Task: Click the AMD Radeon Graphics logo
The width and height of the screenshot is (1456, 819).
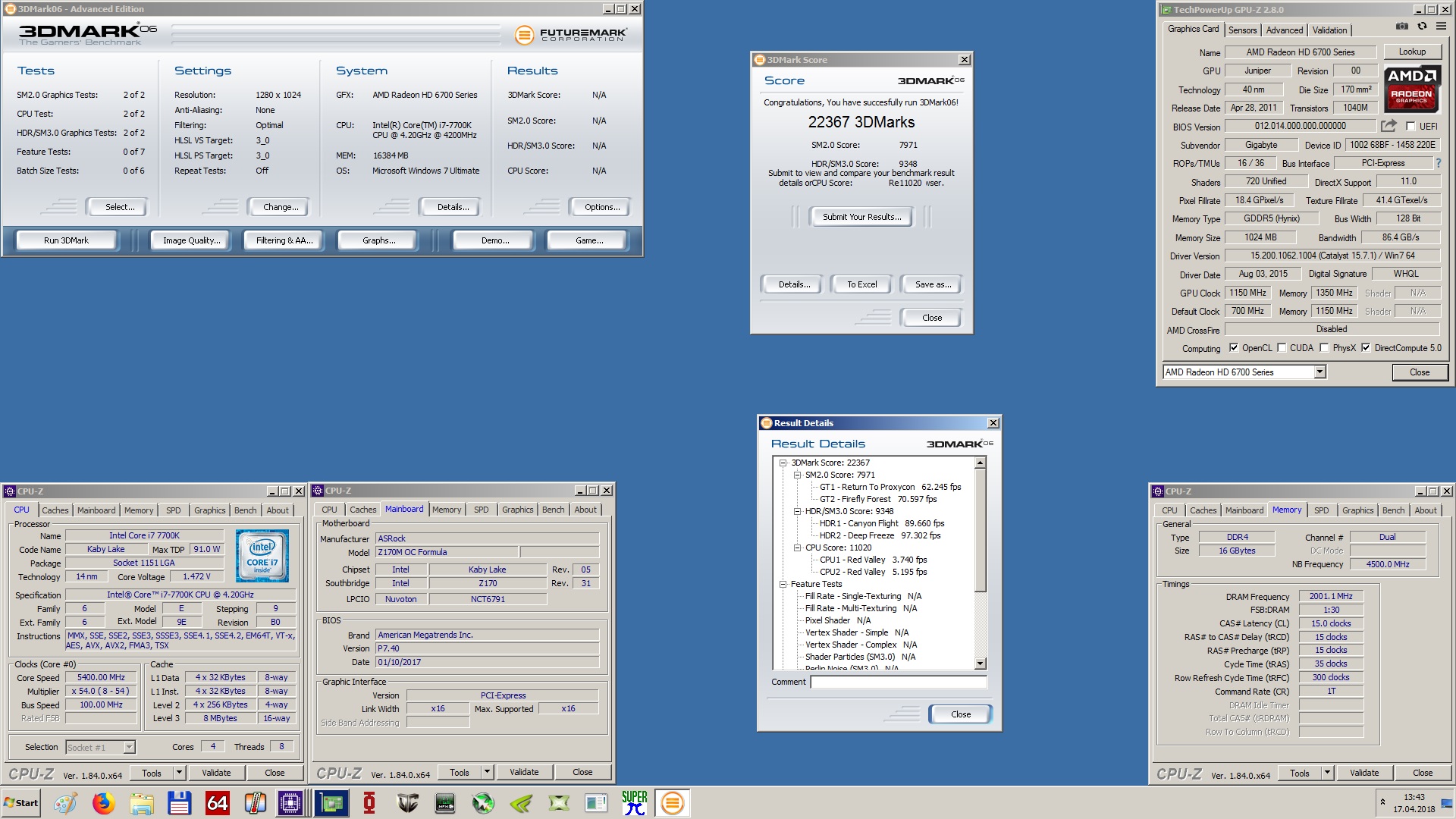Action: (x=1412, y=89)
